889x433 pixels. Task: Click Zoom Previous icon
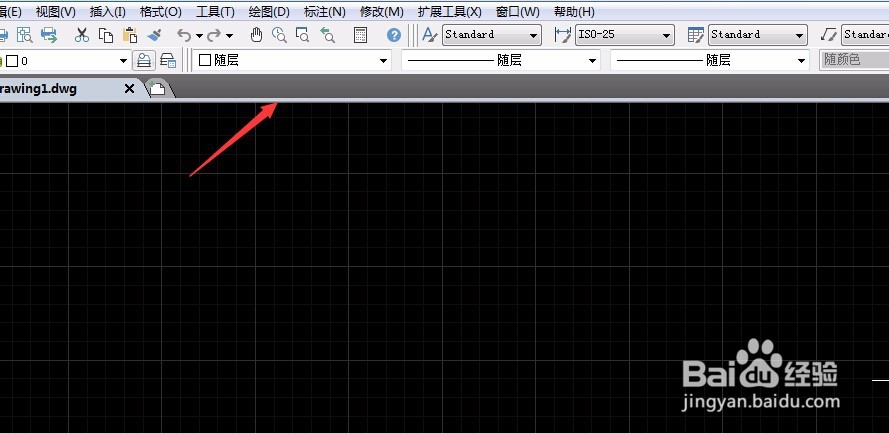(x=327, y=35)
